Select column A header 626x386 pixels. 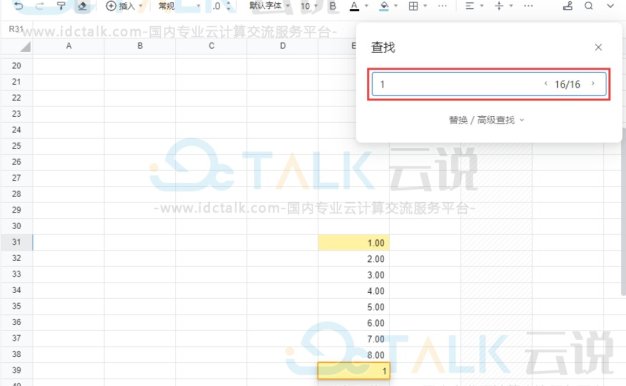tap(69, 46)
